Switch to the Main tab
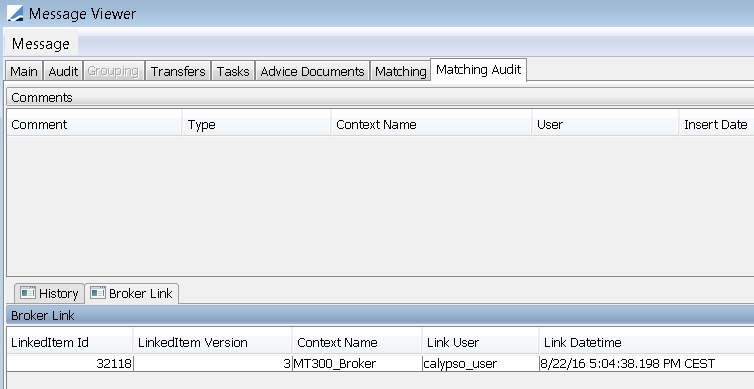 coord(24,71)
